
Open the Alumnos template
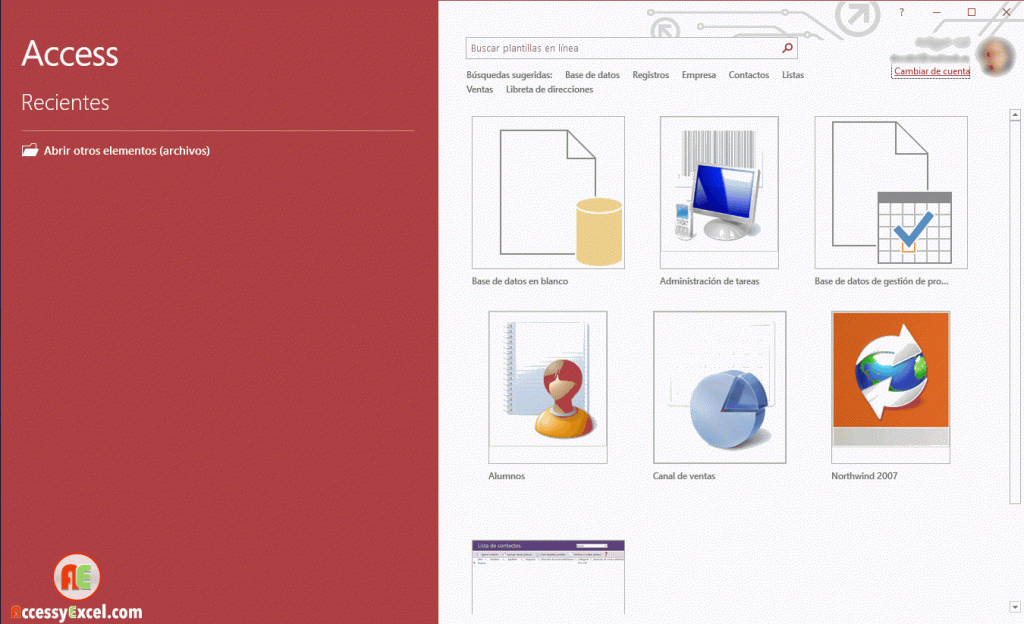(x=547, y=387)
